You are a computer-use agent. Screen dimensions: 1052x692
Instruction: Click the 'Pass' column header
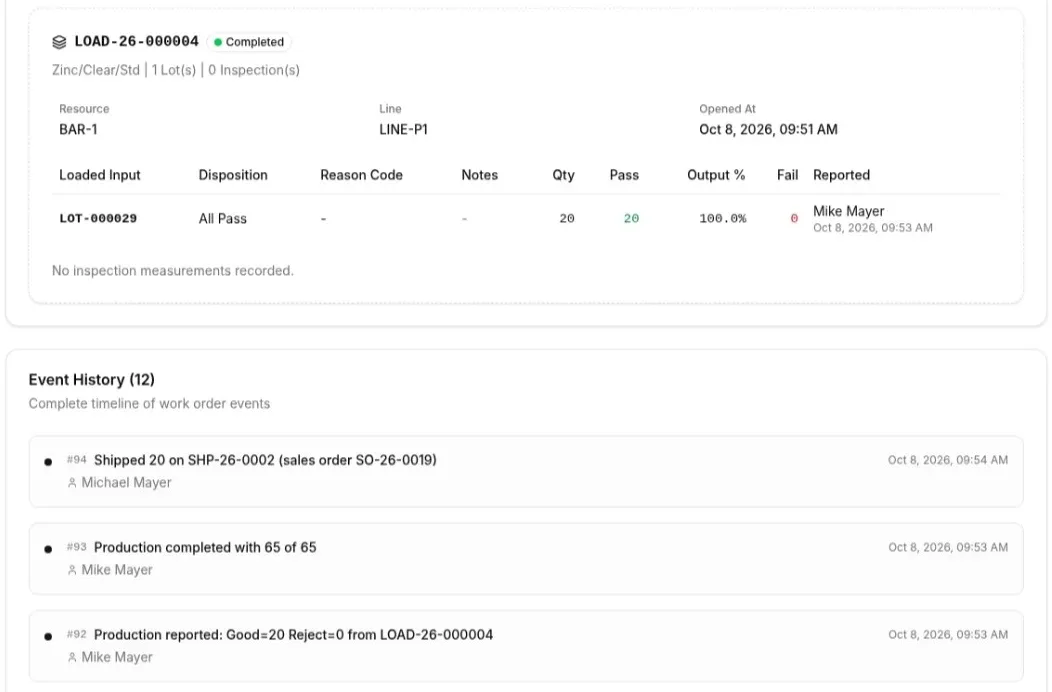624,175
